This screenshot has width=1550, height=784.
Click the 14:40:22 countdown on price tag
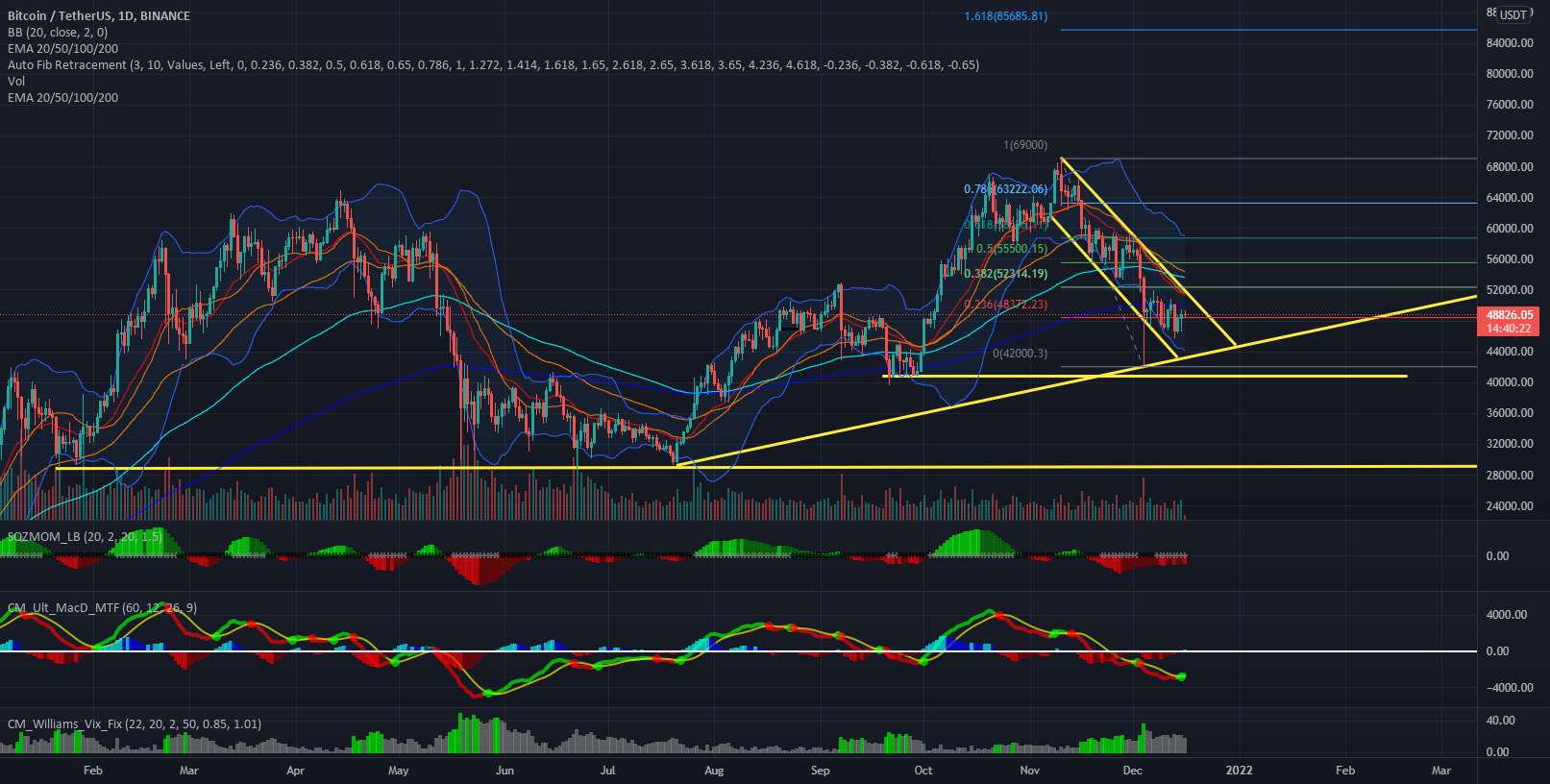point(1510,328)
